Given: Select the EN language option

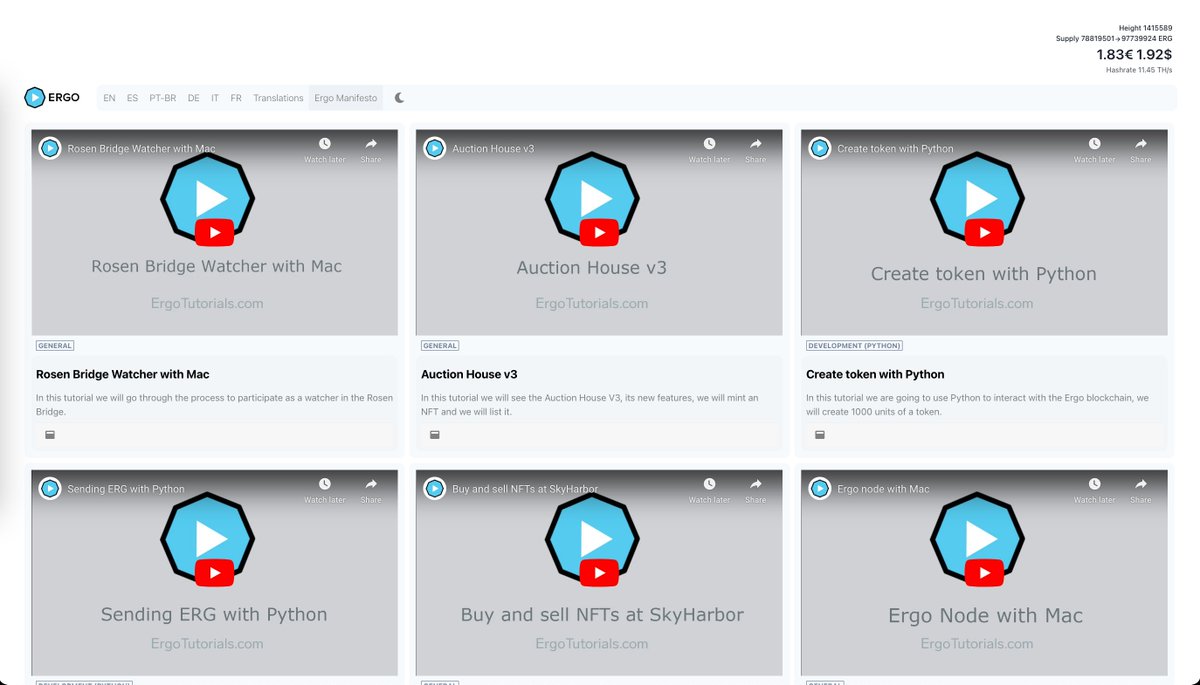Looking at the screenshot, I should (x=109, y=97).
